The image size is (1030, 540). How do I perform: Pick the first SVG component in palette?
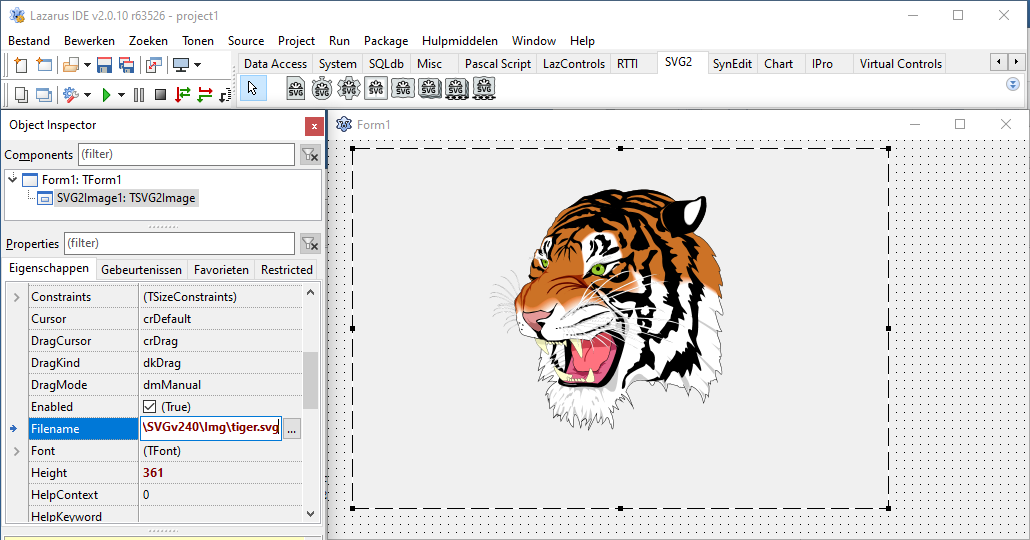point(296,89)
